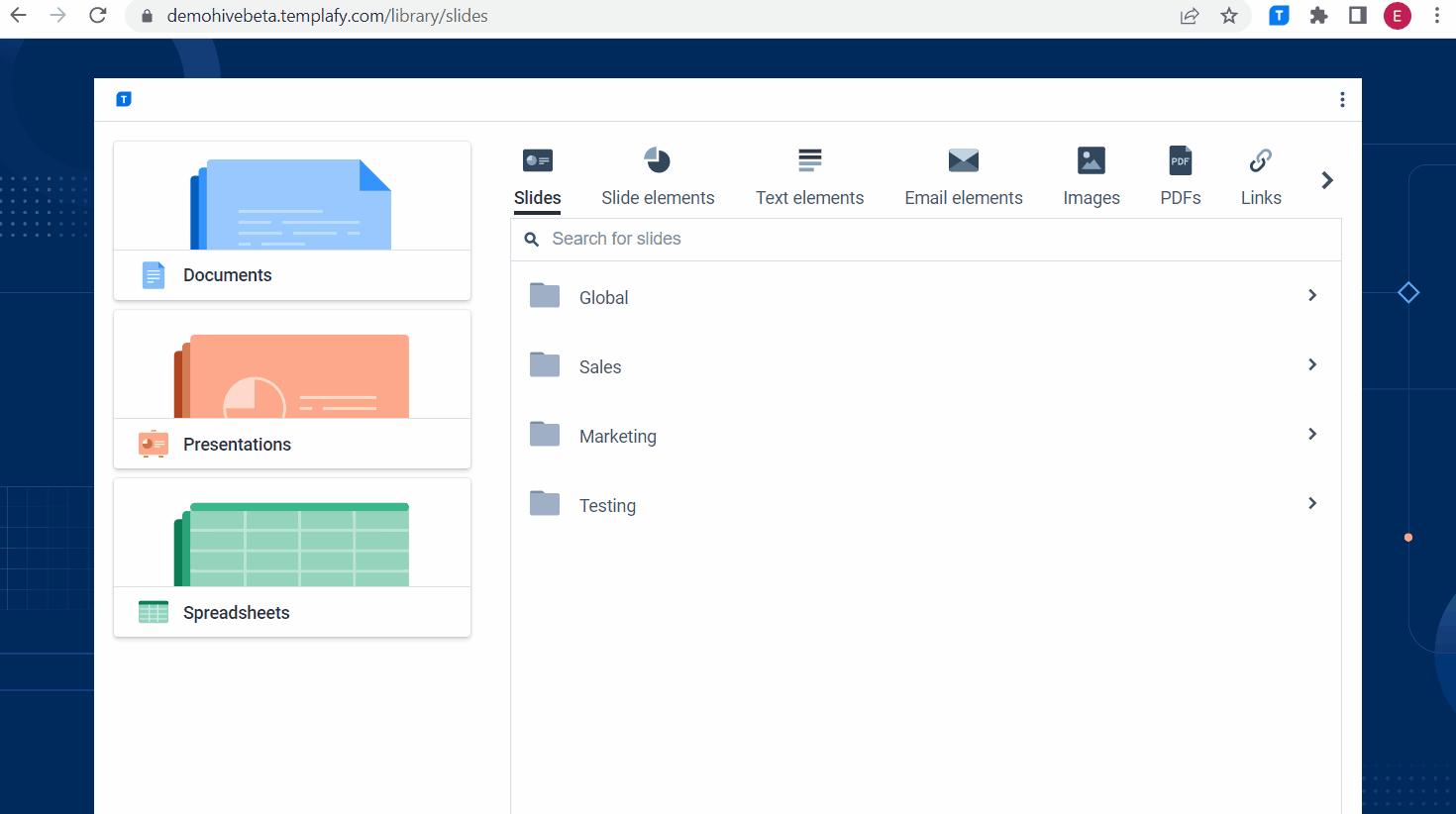Open the Documents card label
Viewport: 1456px width, 814px height.
pyautogui.click(x=227, y=275)
